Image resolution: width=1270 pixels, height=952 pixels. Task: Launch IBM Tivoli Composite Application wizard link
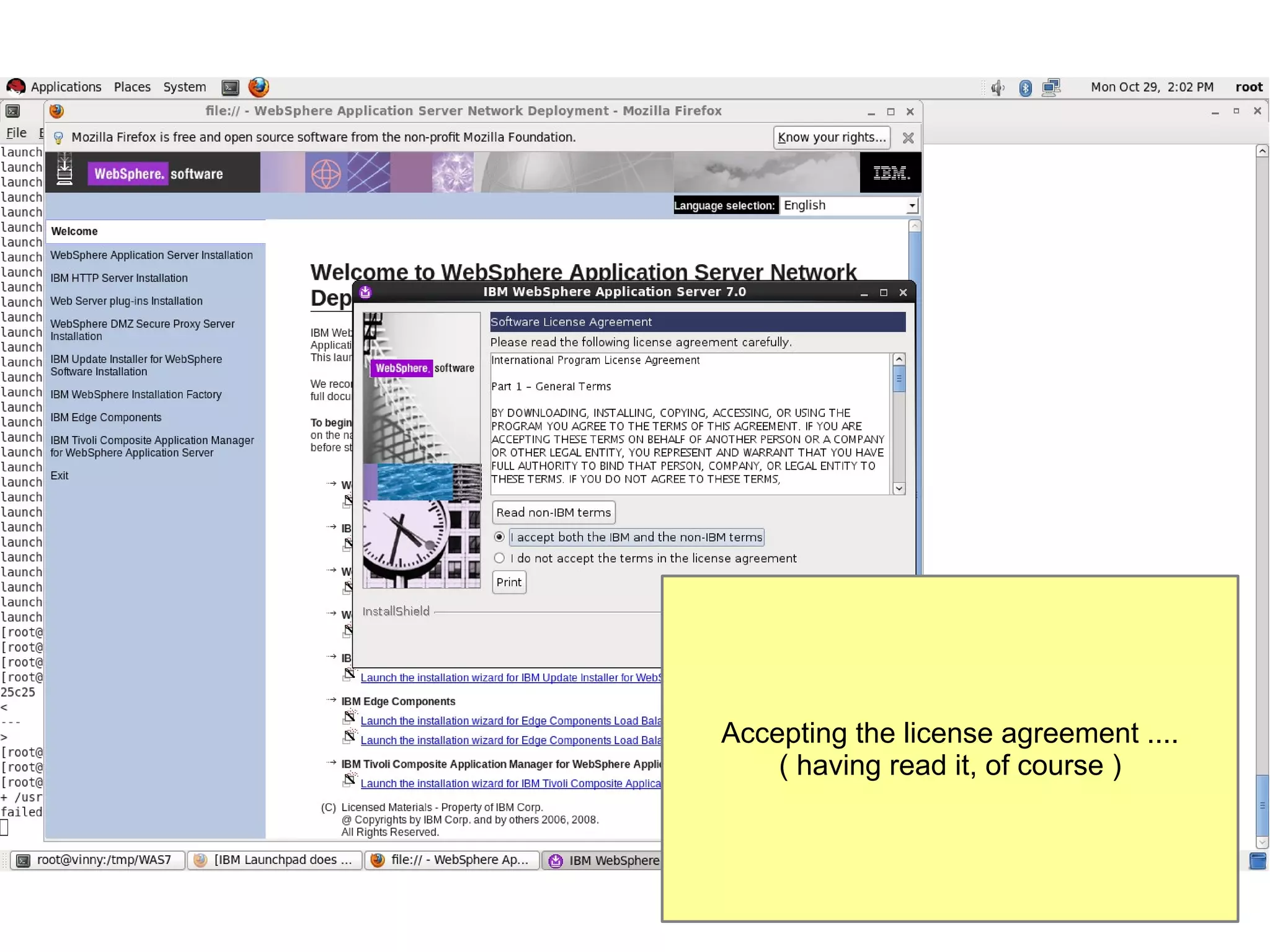coord(510,783)
